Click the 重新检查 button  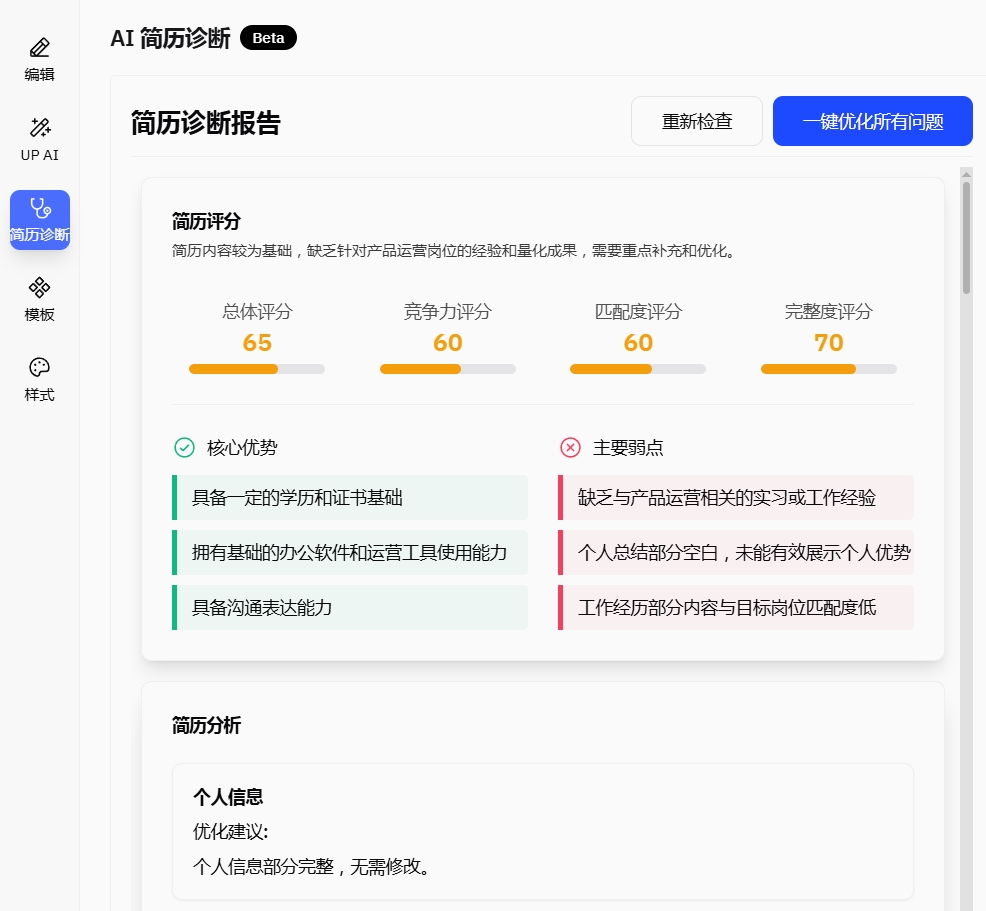pos(696,121)
